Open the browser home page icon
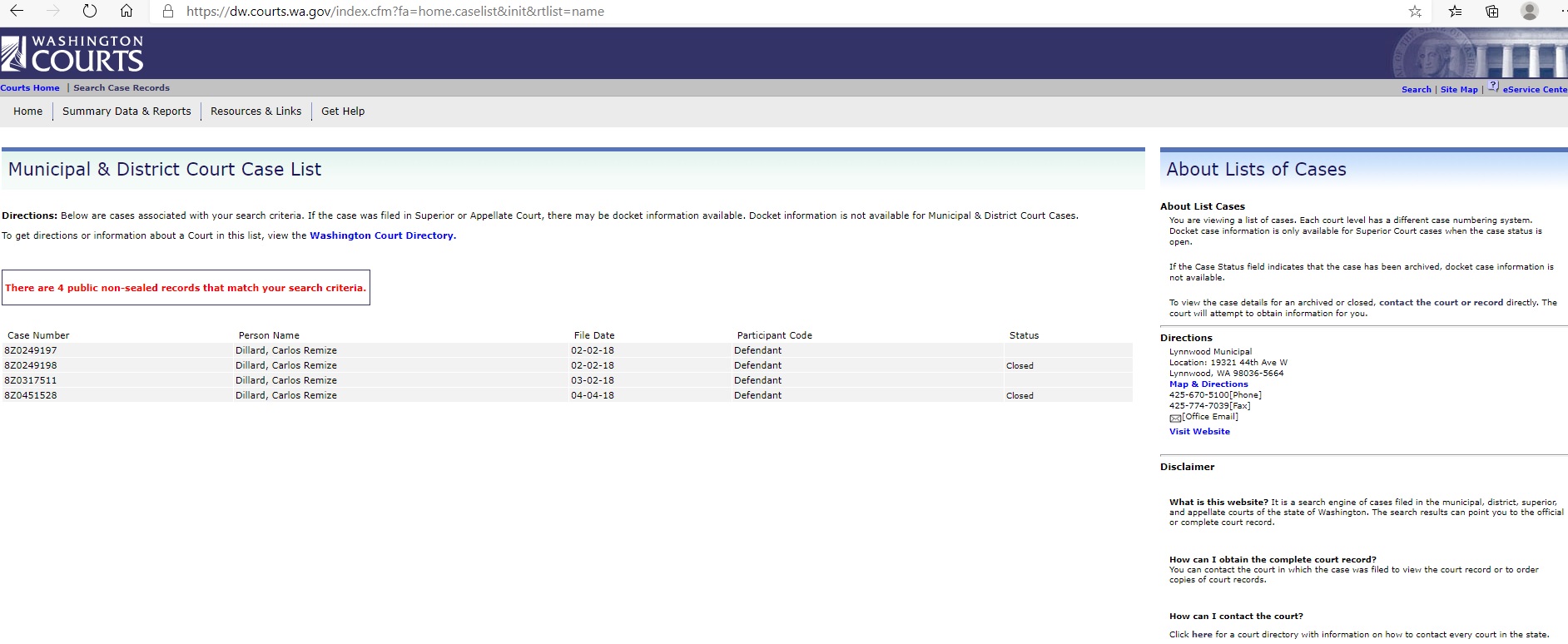This screenshot has width=1568, height=644. click(x=127, y=11)
